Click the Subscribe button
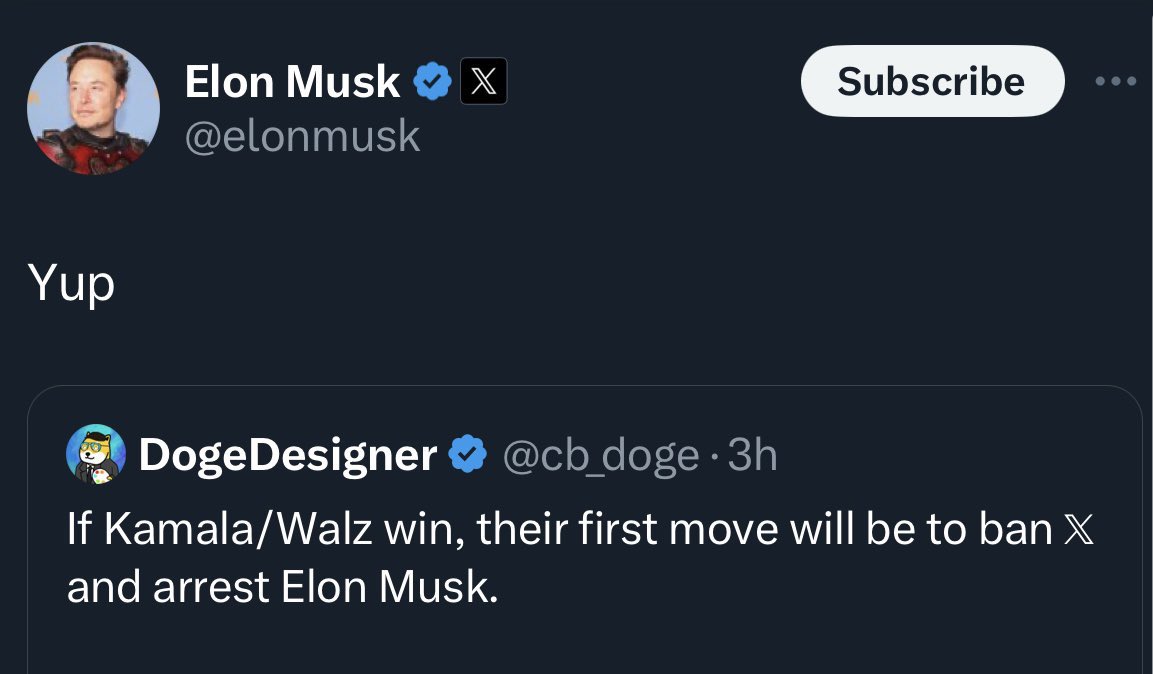The width and height of the screenshot is (1153, 674). coord(932,81)
